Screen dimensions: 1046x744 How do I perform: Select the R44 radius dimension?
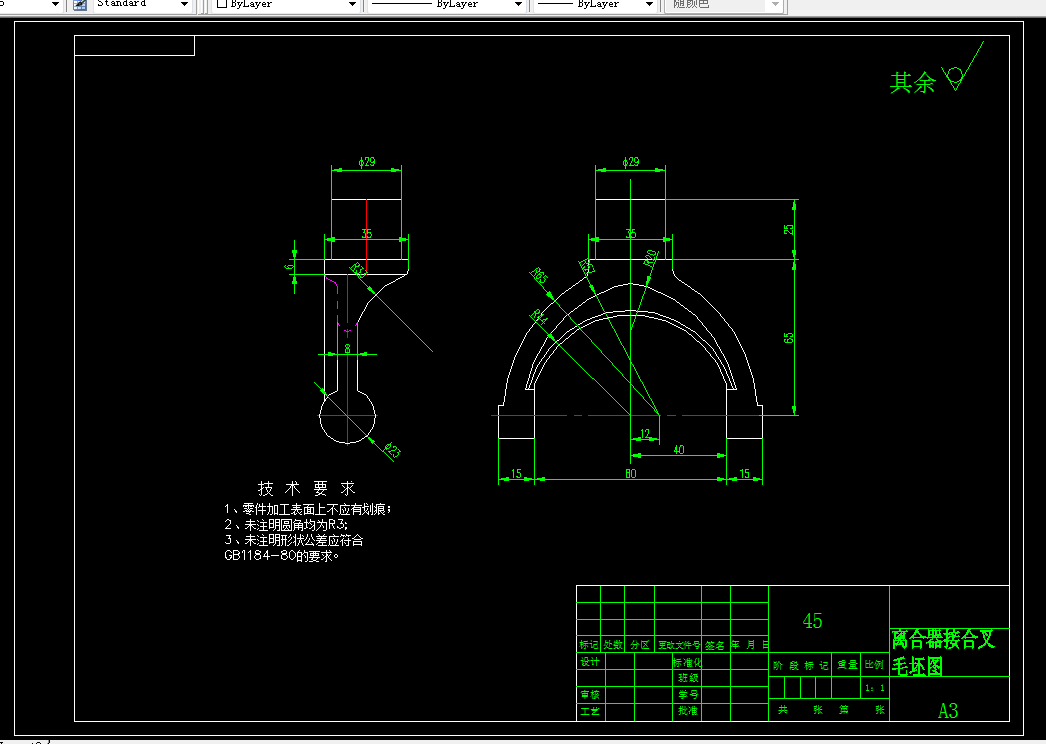pyautogui.click(x=538, y=317)
